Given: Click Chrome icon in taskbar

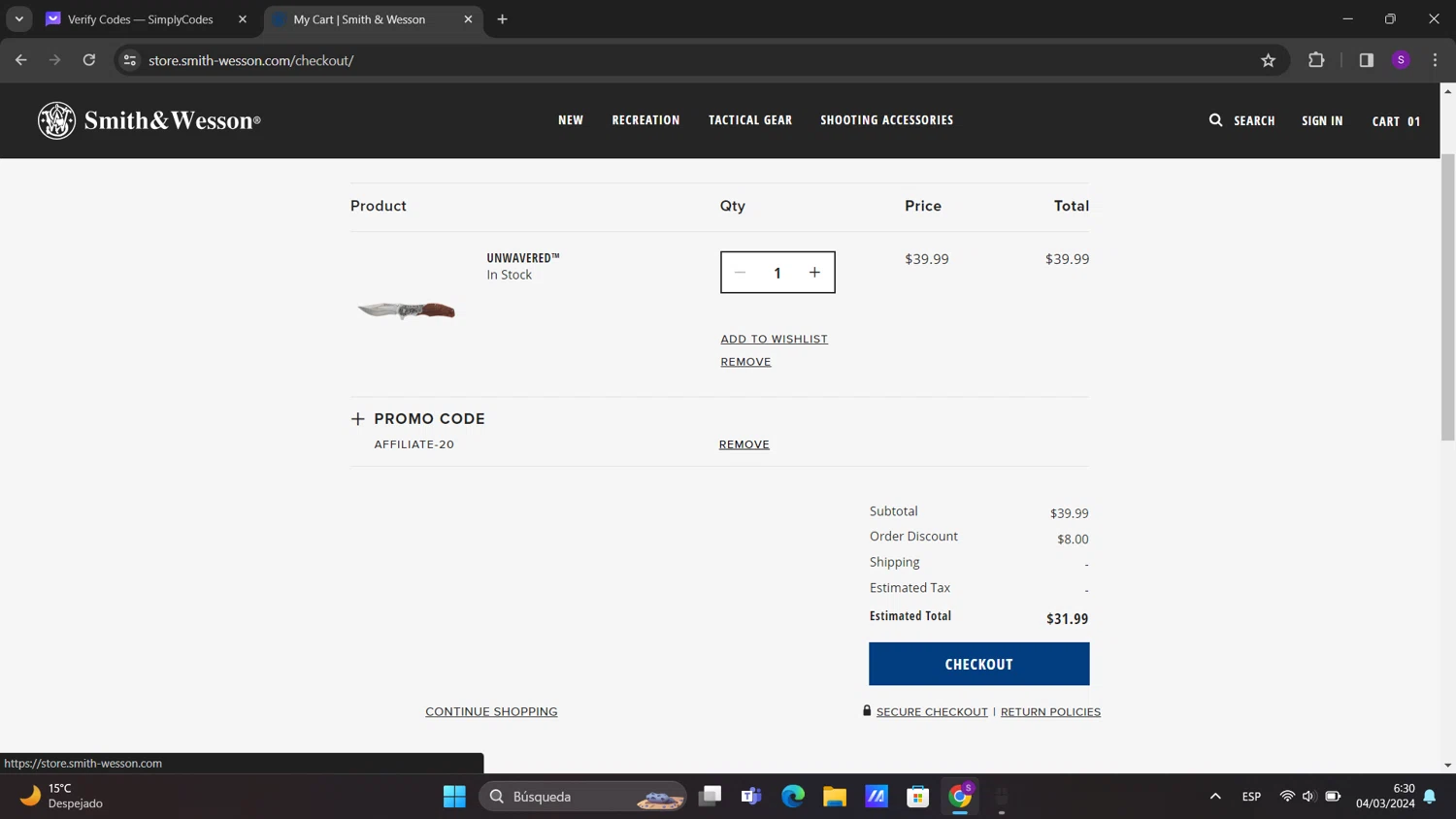Looking at the screenshot, I should click(960, 797).
